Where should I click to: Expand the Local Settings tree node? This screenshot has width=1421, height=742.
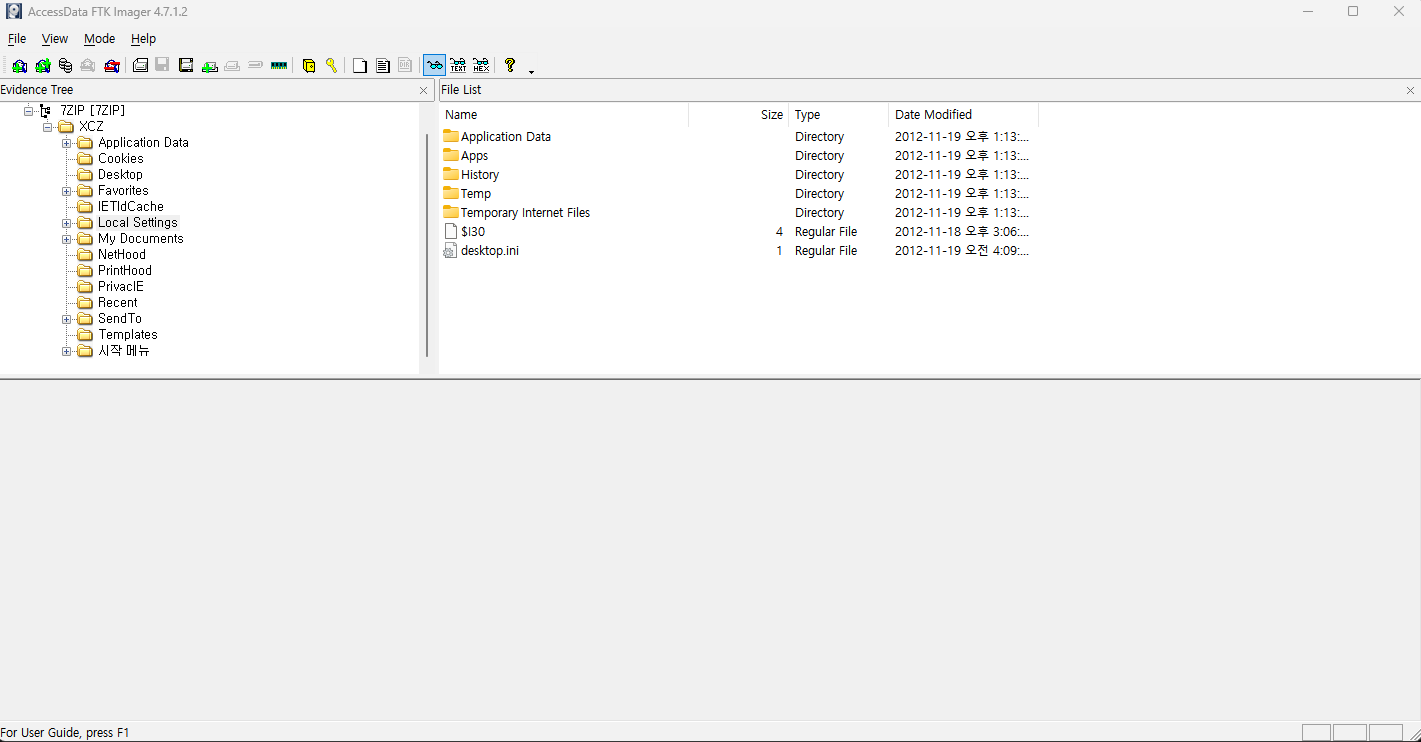click(67, 223)
